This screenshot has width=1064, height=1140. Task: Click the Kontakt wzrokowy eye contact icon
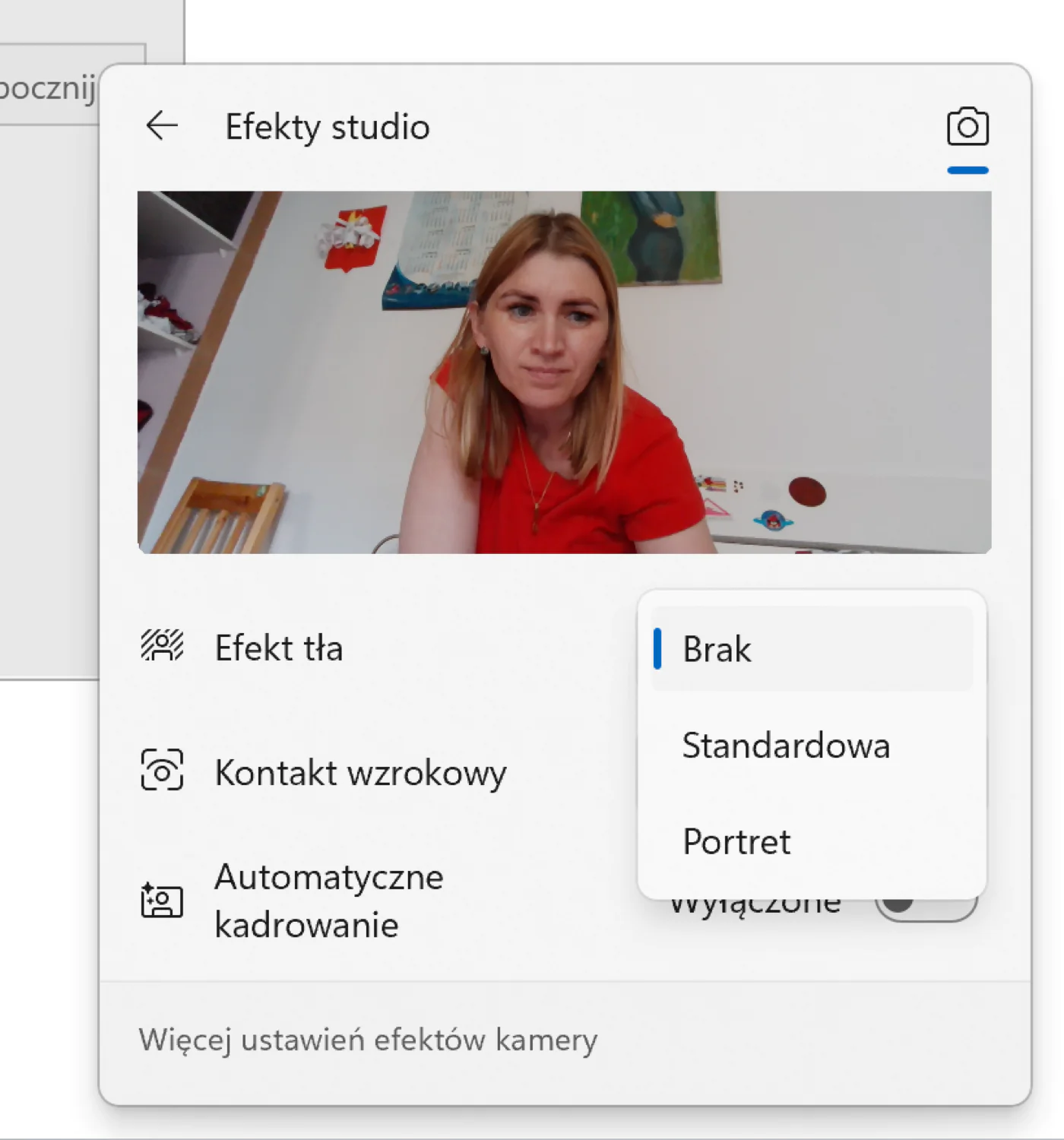(x=162, y=770)
